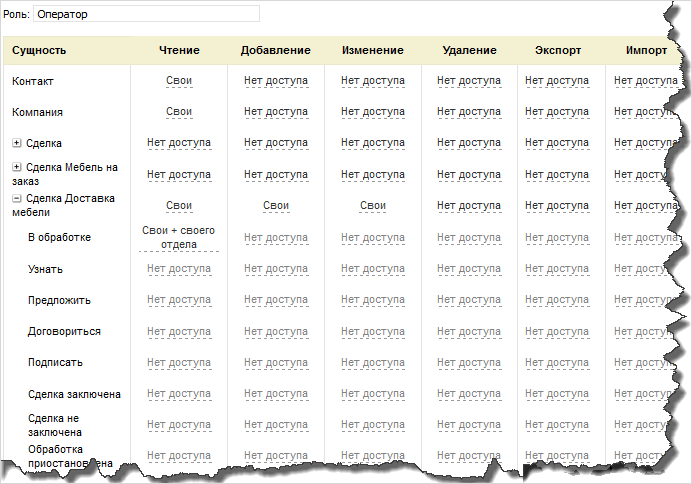Set Сделка не заключена Чтение access
The height and width of the screenshot is (484, 692).
(x=179, y=425)
